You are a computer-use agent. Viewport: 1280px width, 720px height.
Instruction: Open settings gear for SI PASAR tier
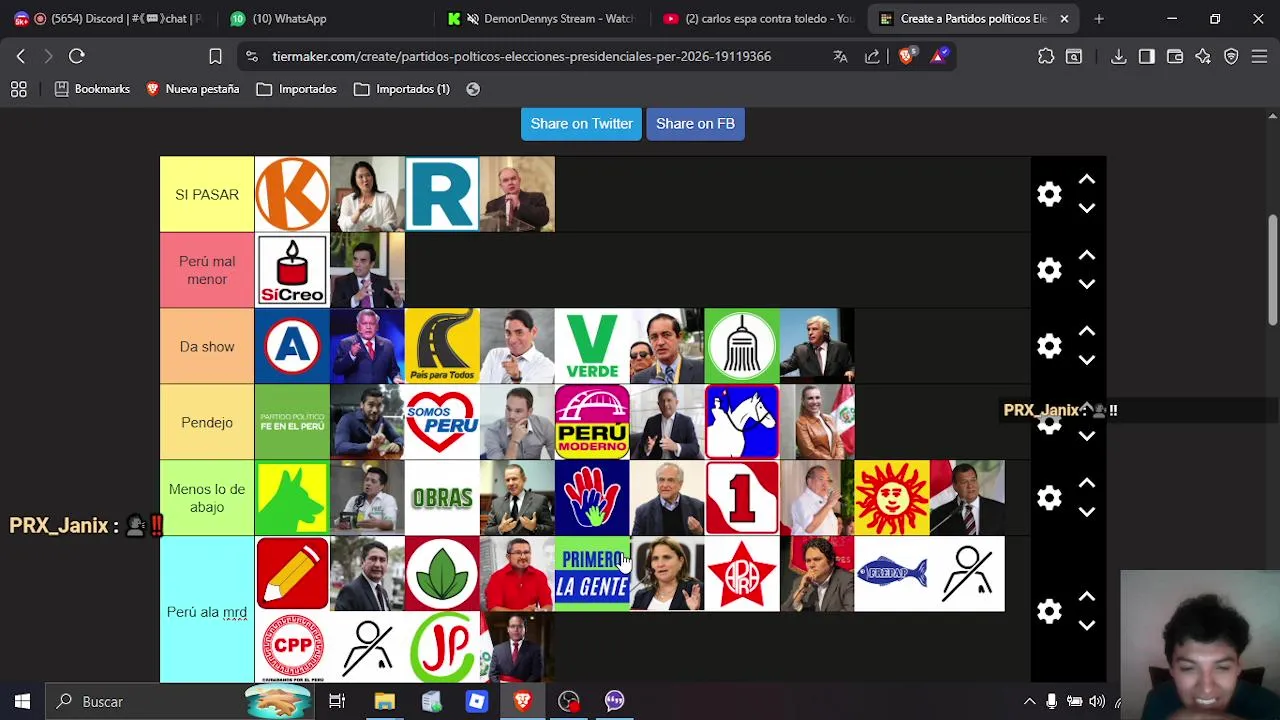tap(1049, 194)
